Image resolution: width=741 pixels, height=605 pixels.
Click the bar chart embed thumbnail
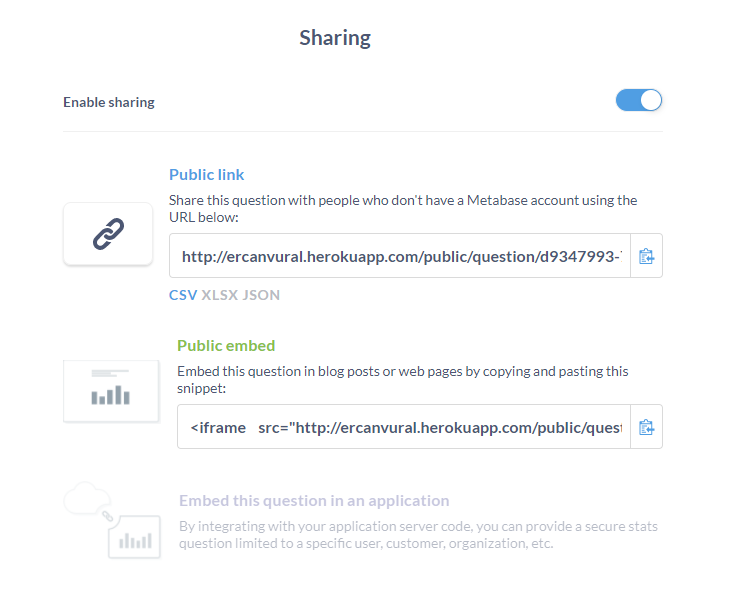[x=111, y=390]
